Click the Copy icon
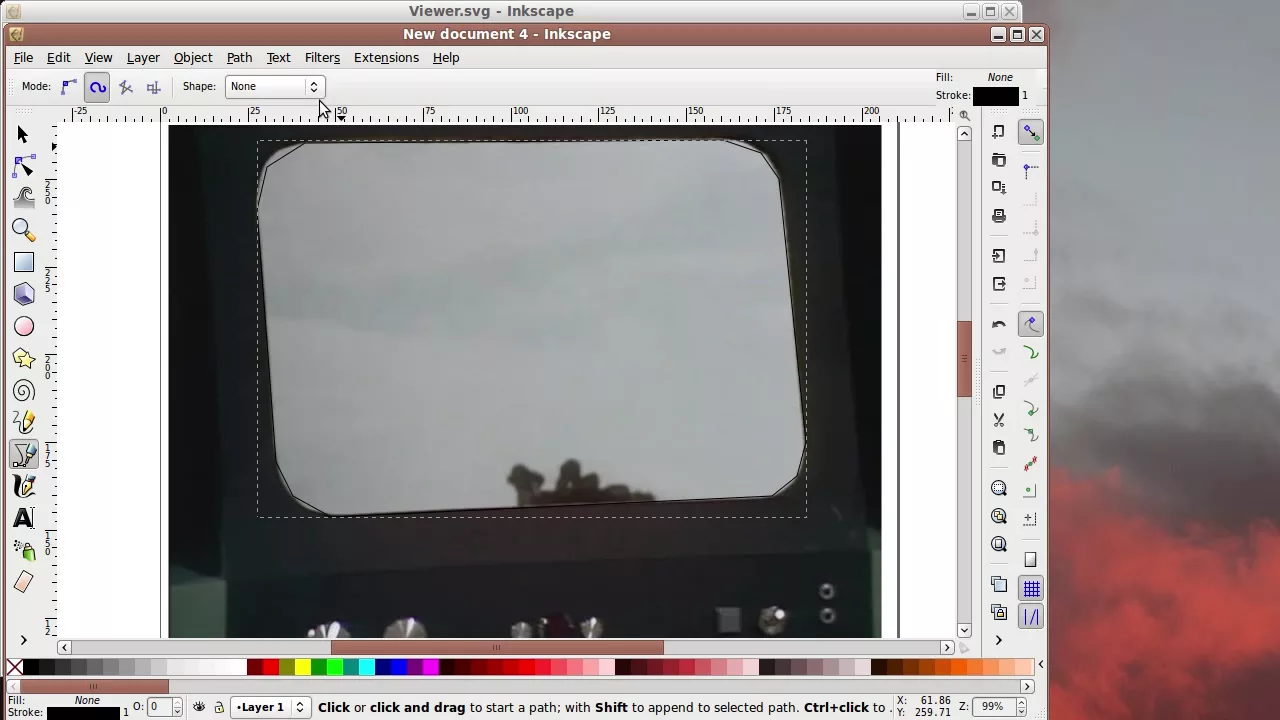1280x720 pixels. tap(999, 392)
